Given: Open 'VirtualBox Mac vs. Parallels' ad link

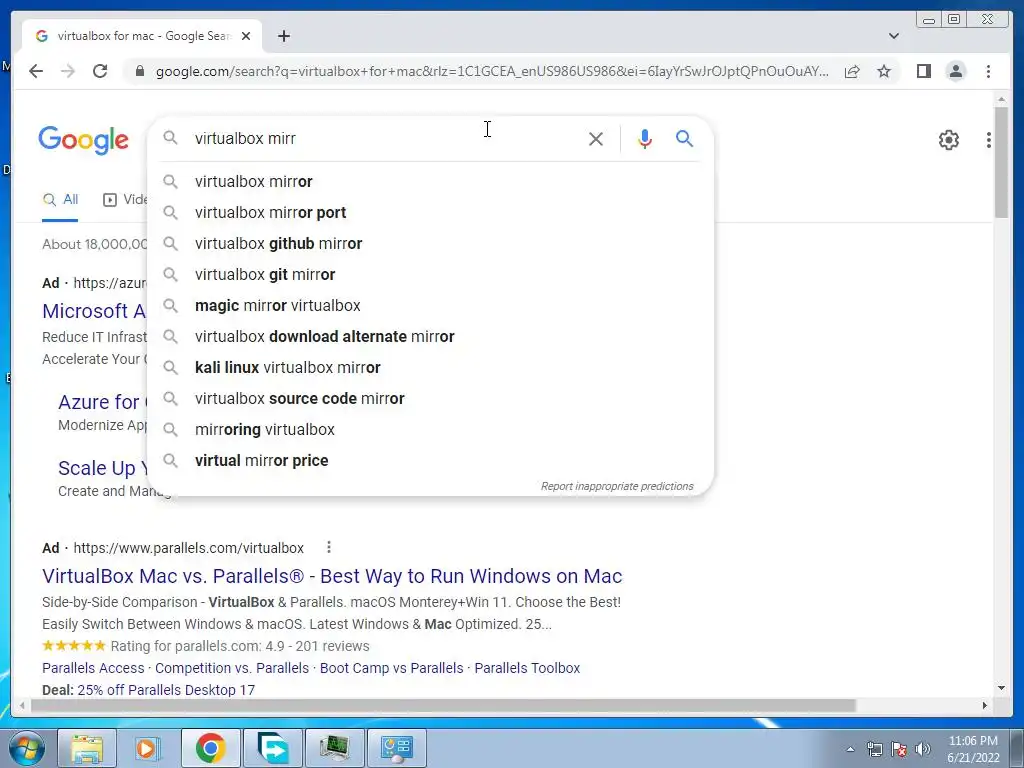Looking at the screenshot, I should [x=332, y=576].
